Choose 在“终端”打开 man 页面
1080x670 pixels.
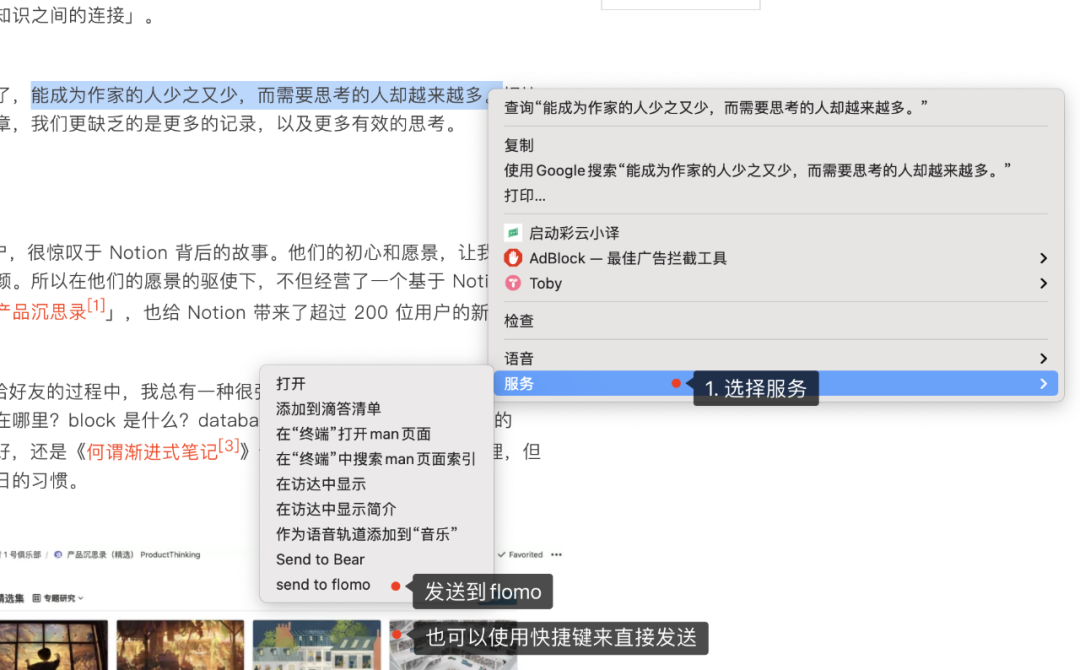coord(376,434)
